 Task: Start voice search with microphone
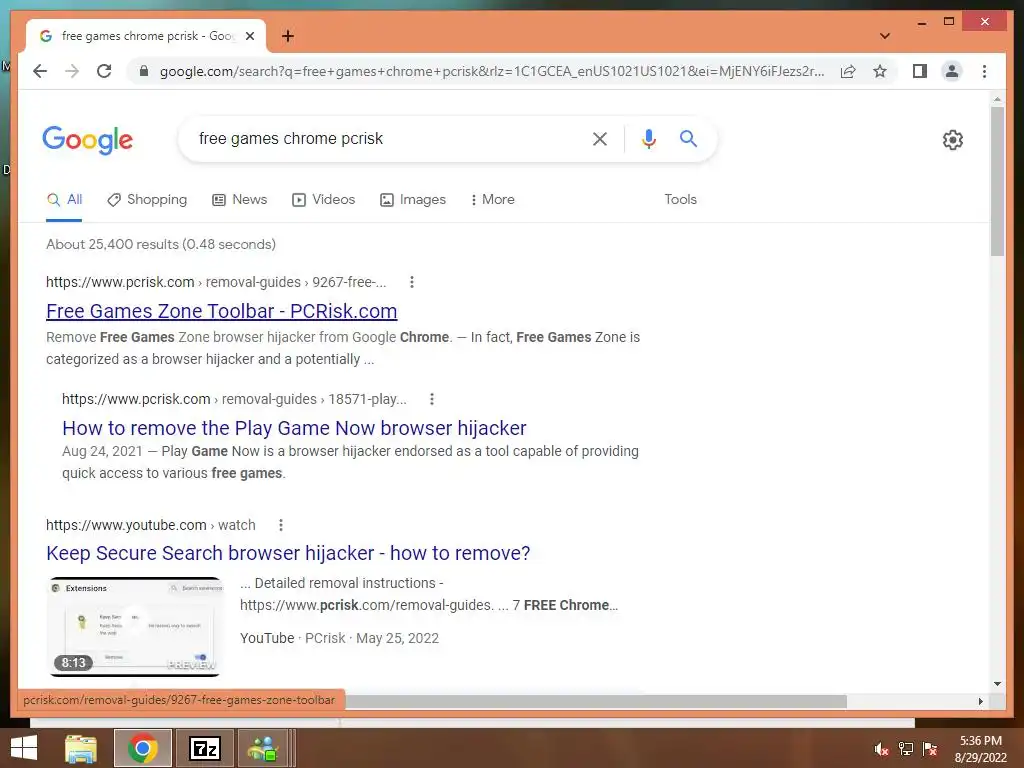click(648, 138)
